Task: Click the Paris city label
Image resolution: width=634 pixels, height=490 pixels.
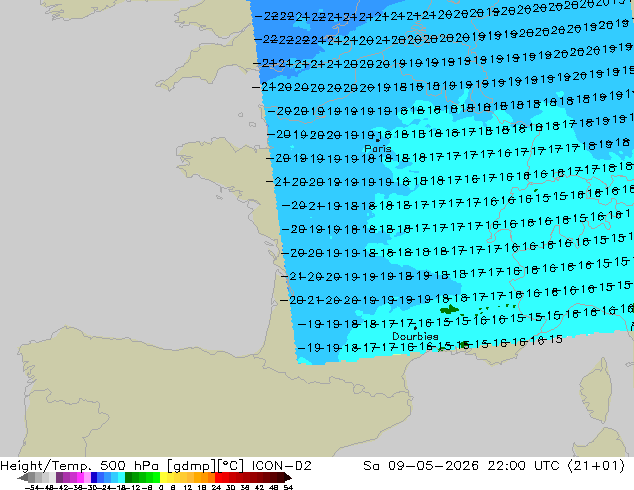Action: tap(378, 149)
